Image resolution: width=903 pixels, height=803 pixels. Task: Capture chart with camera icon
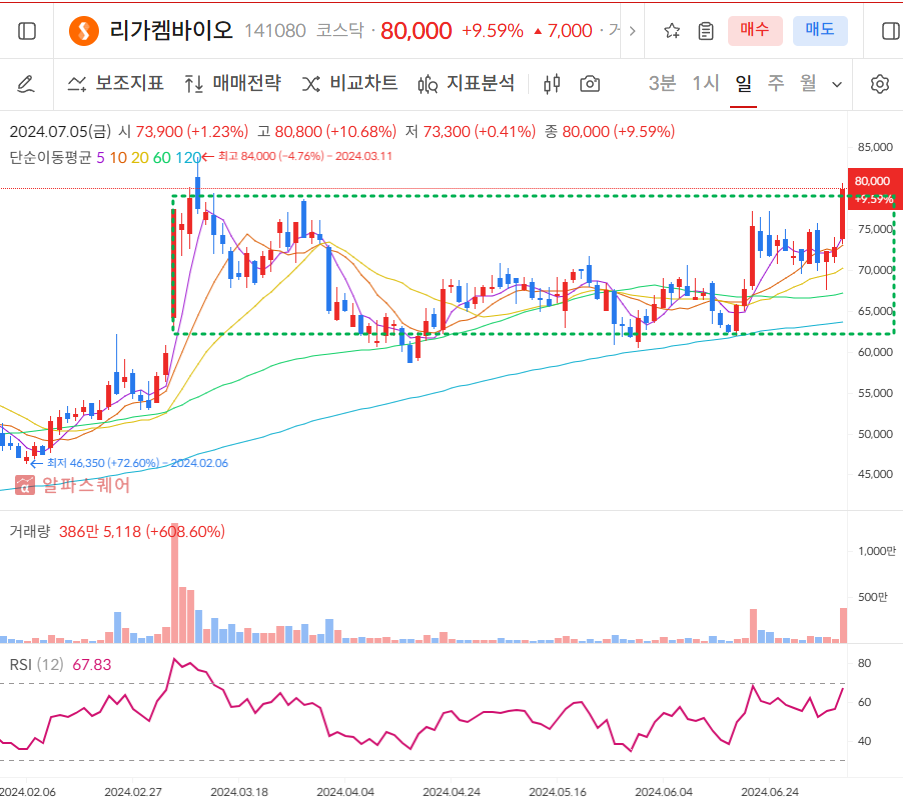point(590,84)
